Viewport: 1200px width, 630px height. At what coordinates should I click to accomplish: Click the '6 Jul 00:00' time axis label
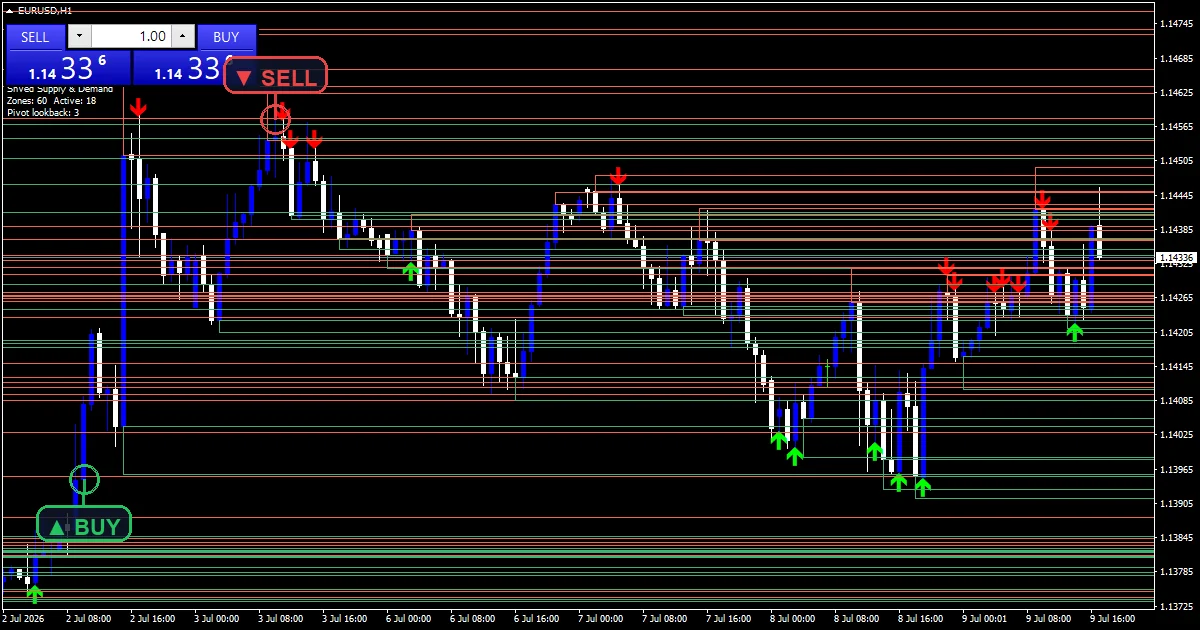click(x=410, y=620)
